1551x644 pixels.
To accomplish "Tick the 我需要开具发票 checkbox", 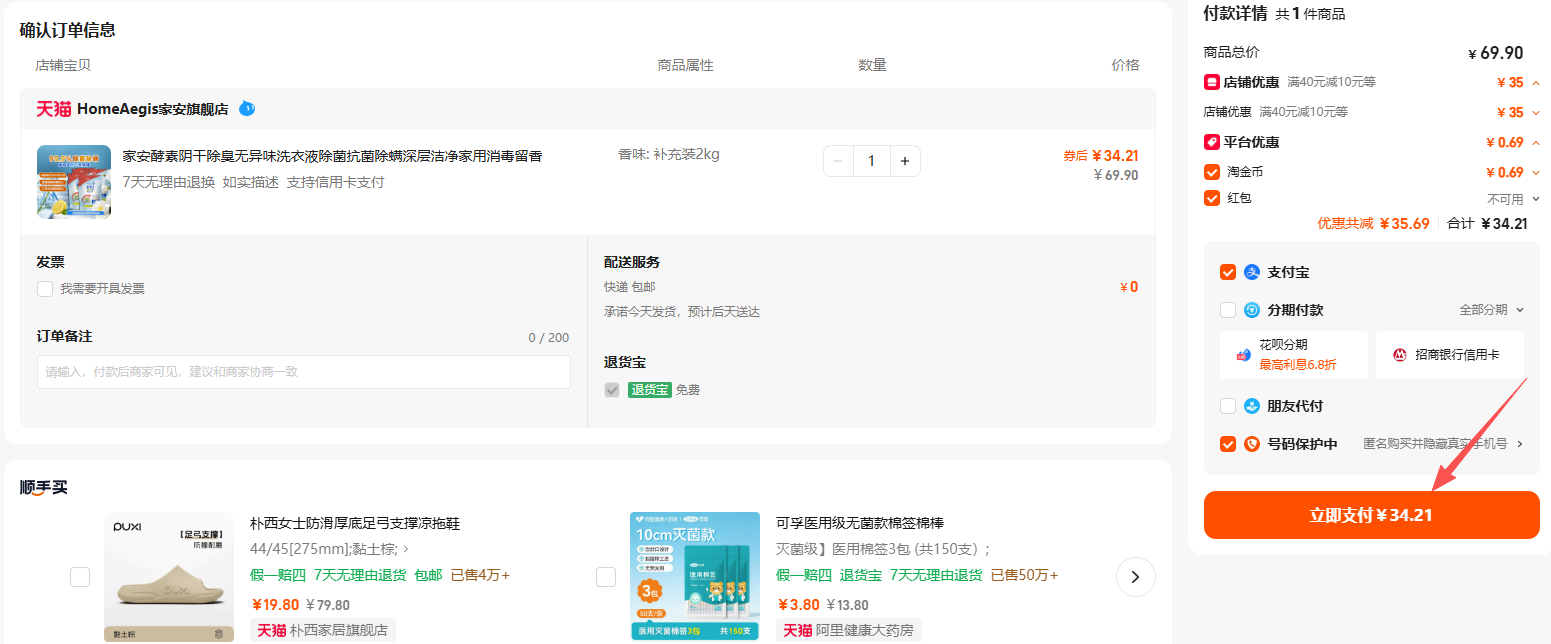I will (45, 289).
